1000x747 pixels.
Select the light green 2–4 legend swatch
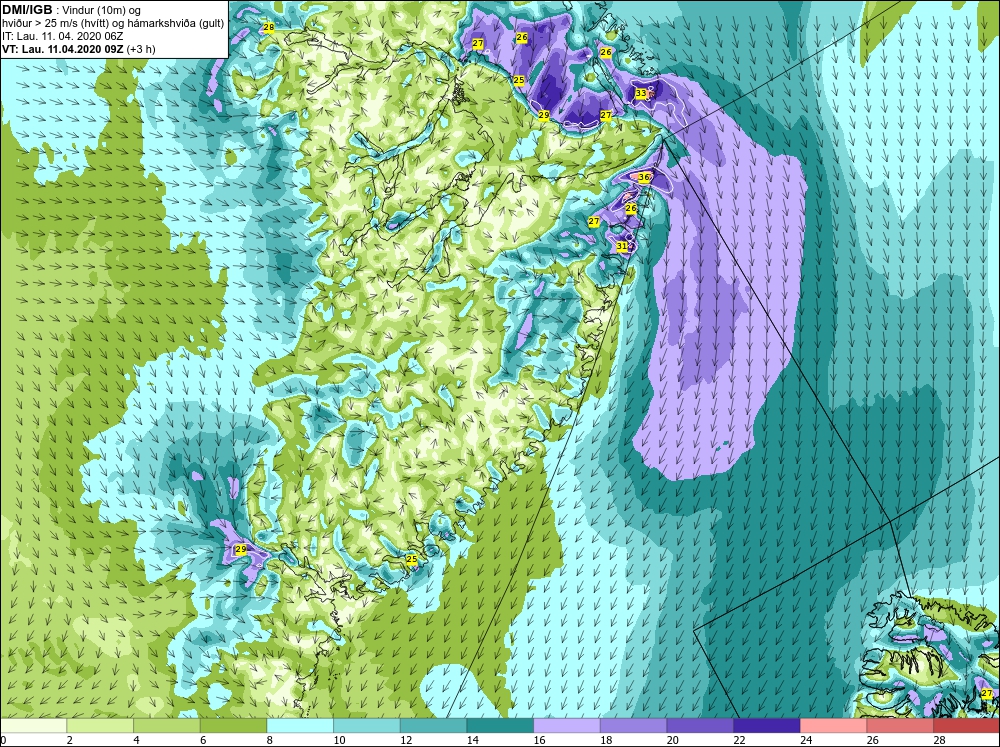[100, 725]
